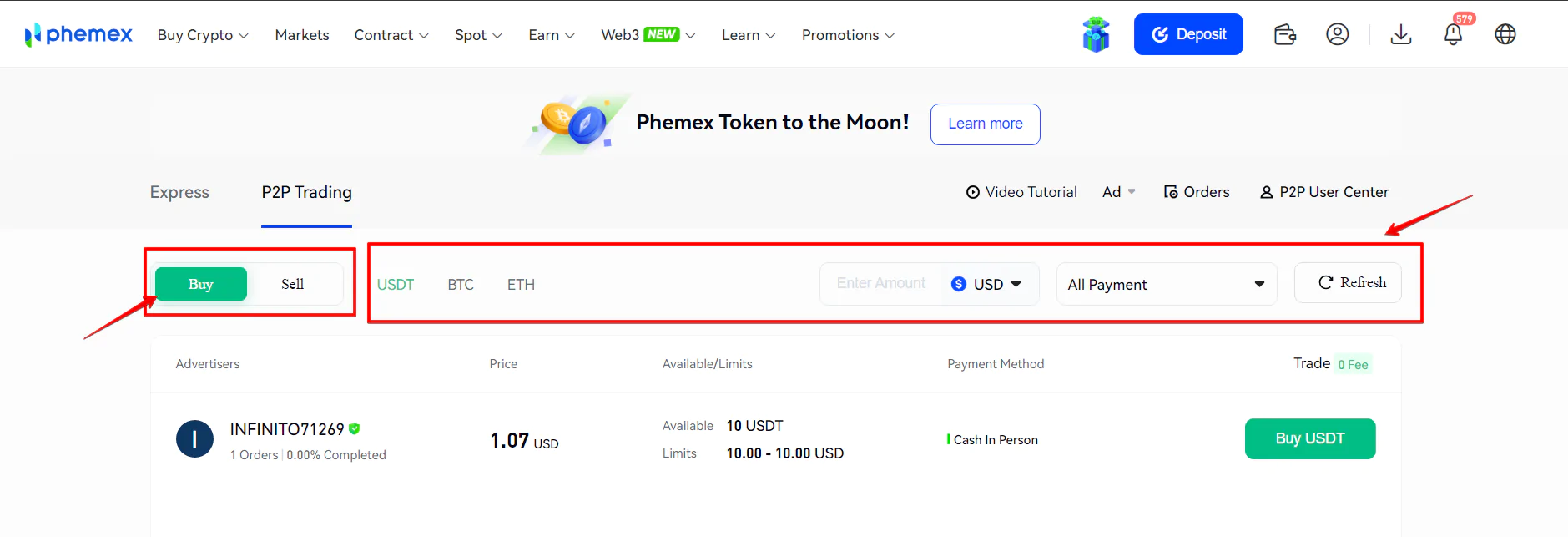This screenshot has width=1568, height=537.
Task: Expand the Spot menu
Action: pyautogui.click(x=478, y=35)
